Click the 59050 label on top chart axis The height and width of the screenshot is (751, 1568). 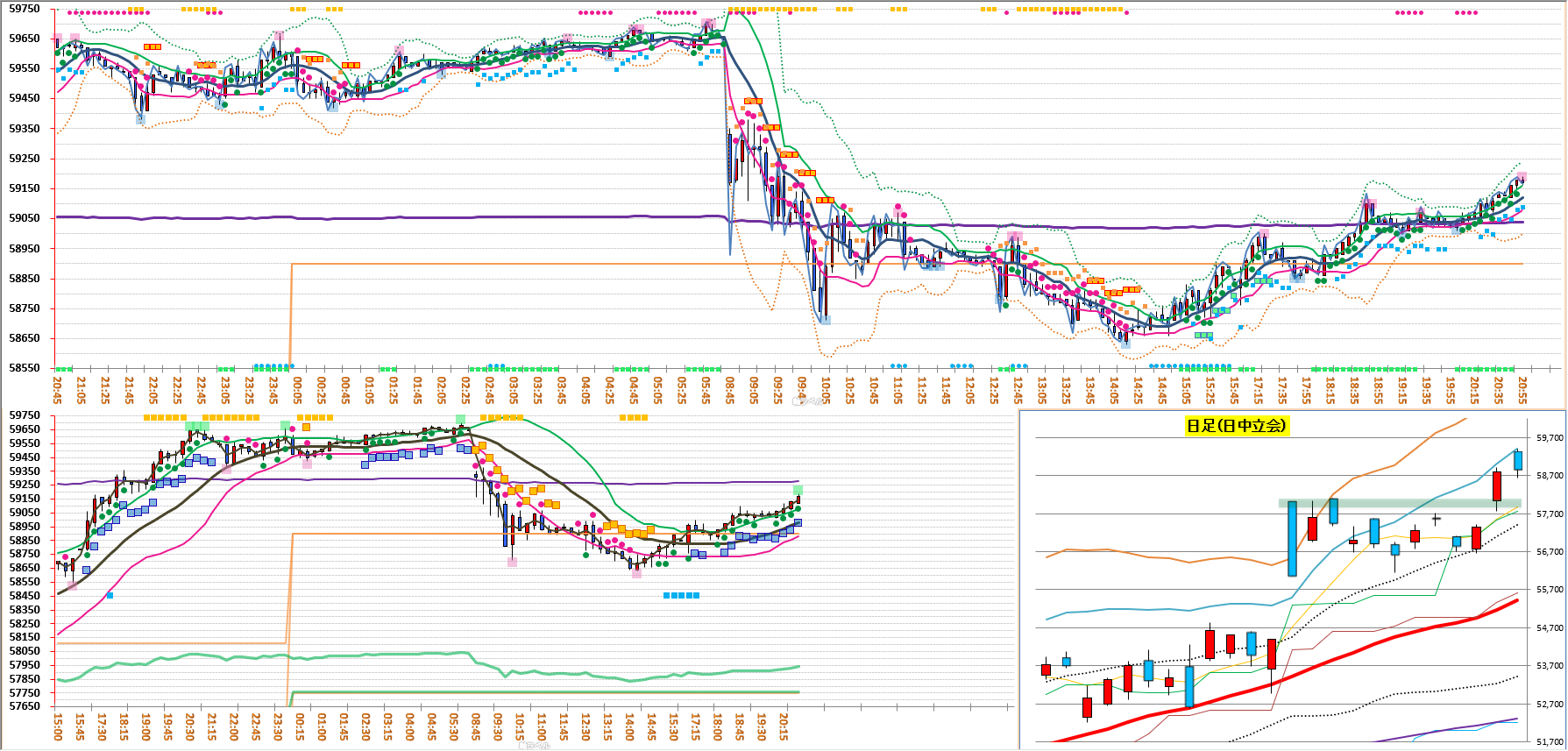[25, 218]
